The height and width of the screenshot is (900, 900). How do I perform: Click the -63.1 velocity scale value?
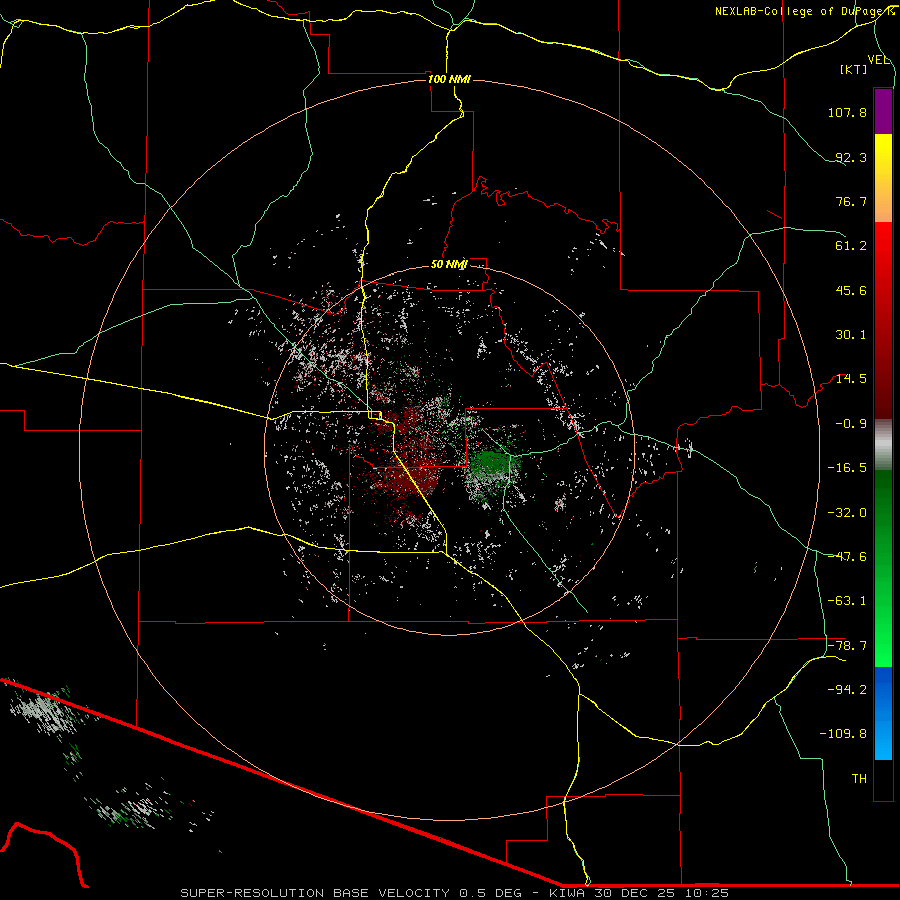[847, 601]
